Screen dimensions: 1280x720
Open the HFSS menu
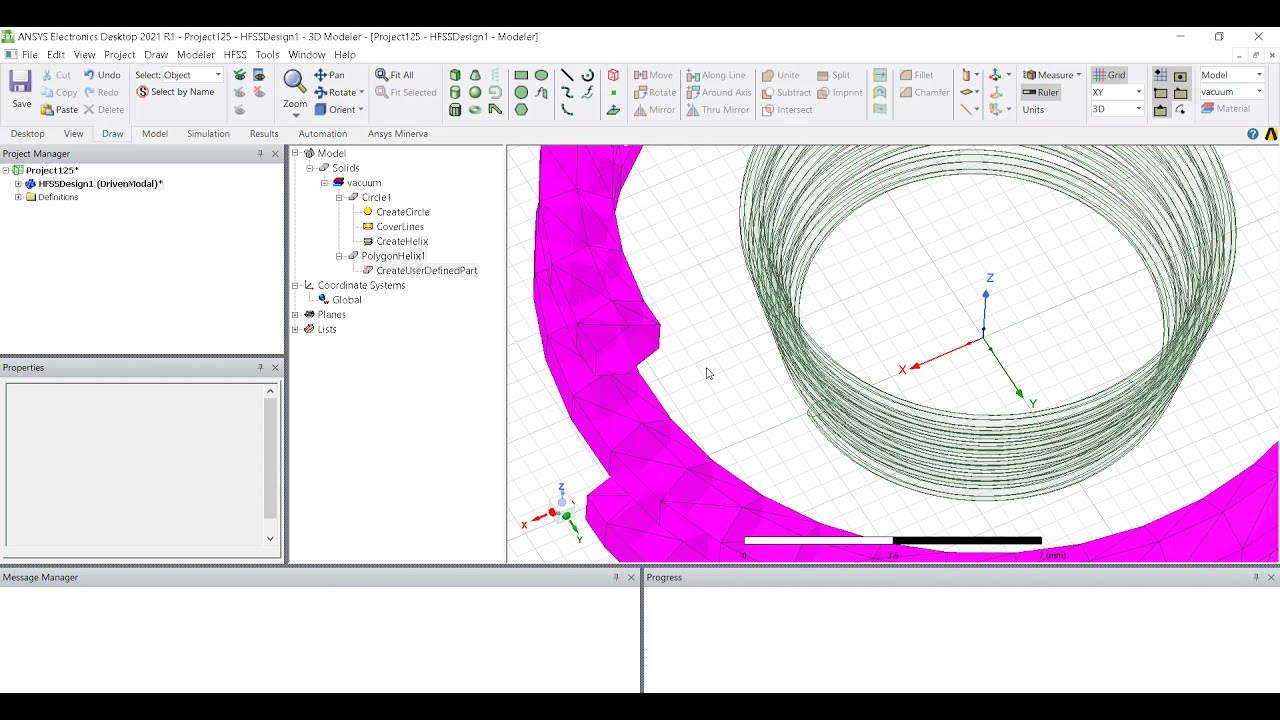[235, 55]
